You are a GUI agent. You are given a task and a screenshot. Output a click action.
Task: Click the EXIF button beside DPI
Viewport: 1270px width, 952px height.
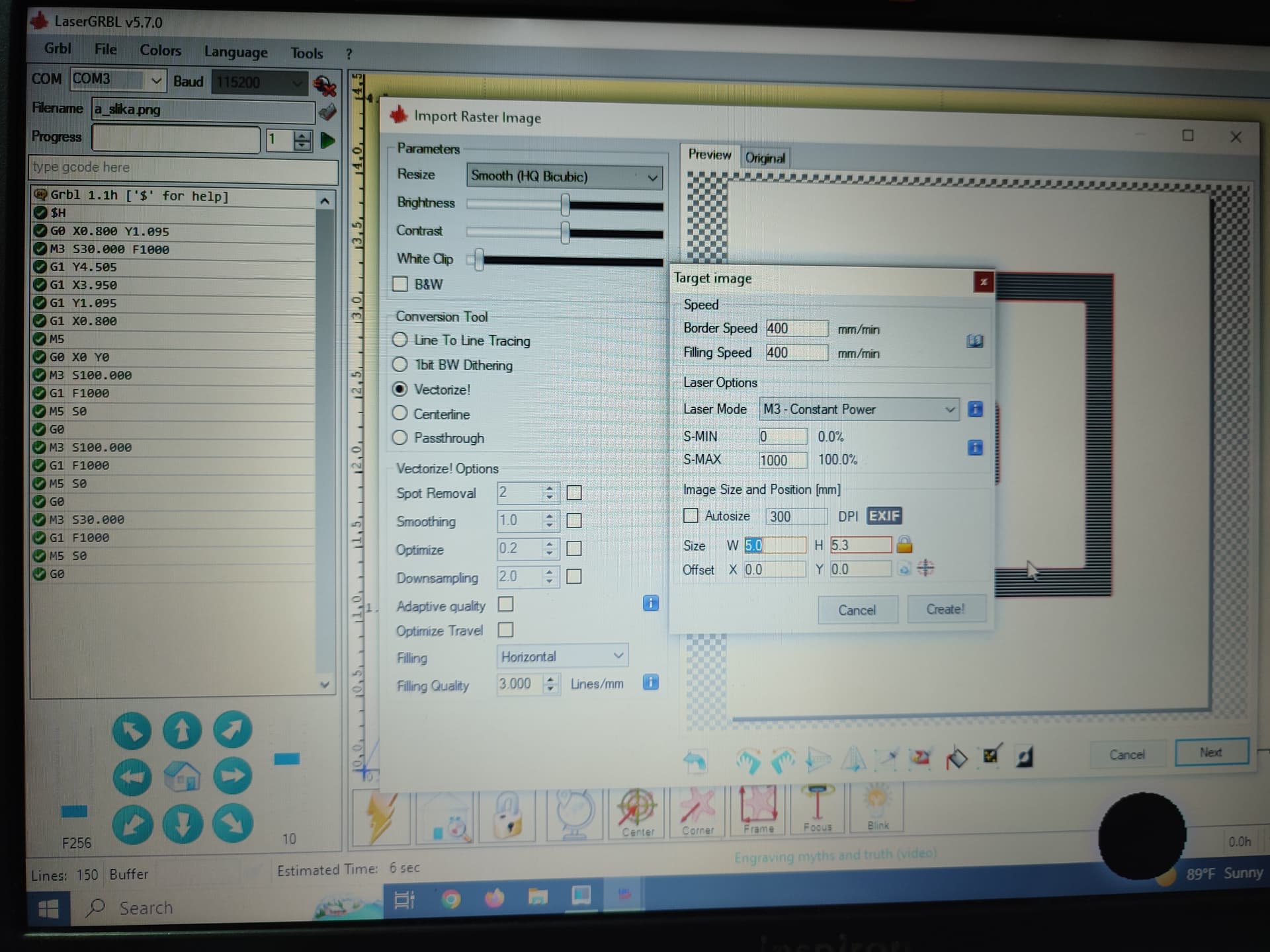(884, 516)
